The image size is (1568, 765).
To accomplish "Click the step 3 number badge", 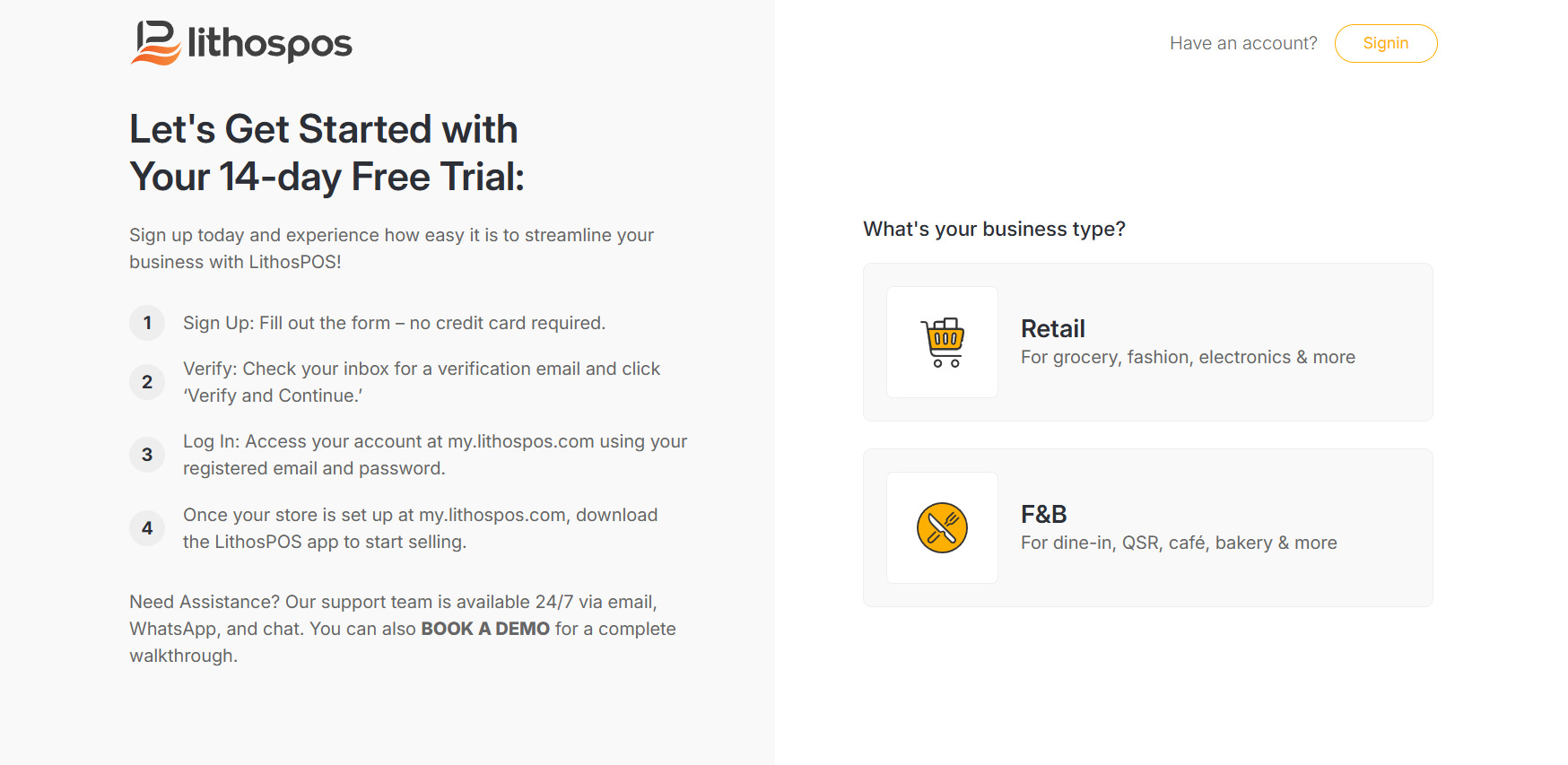I will (147, 455).
